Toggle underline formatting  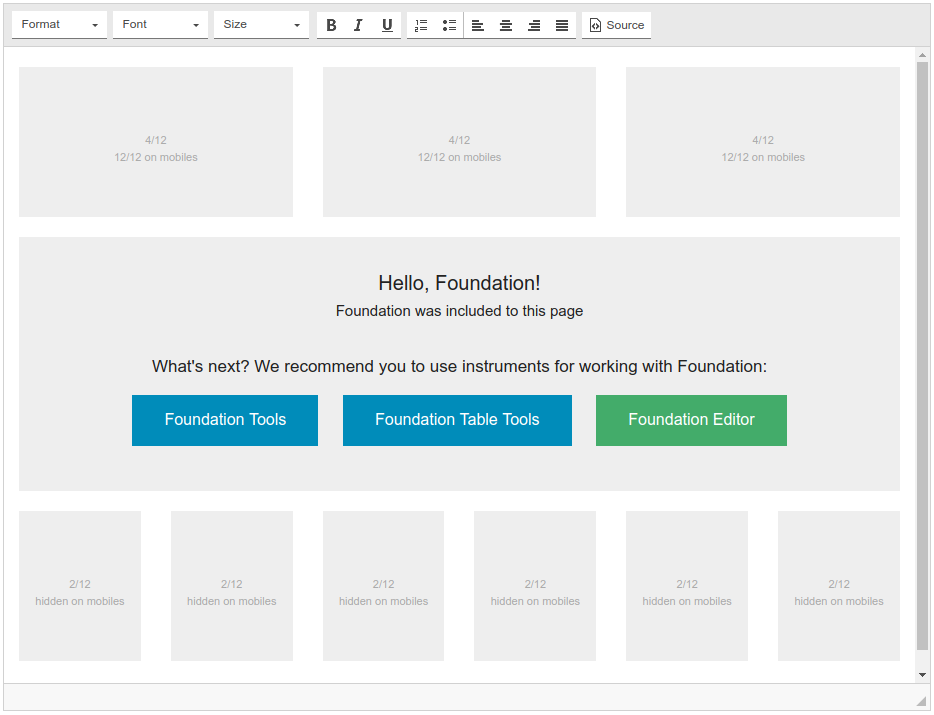(387, 25)
